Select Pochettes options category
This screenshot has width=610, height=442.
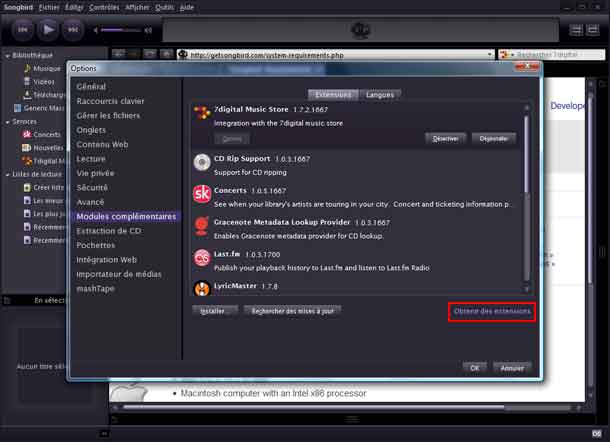pos(96,245)
